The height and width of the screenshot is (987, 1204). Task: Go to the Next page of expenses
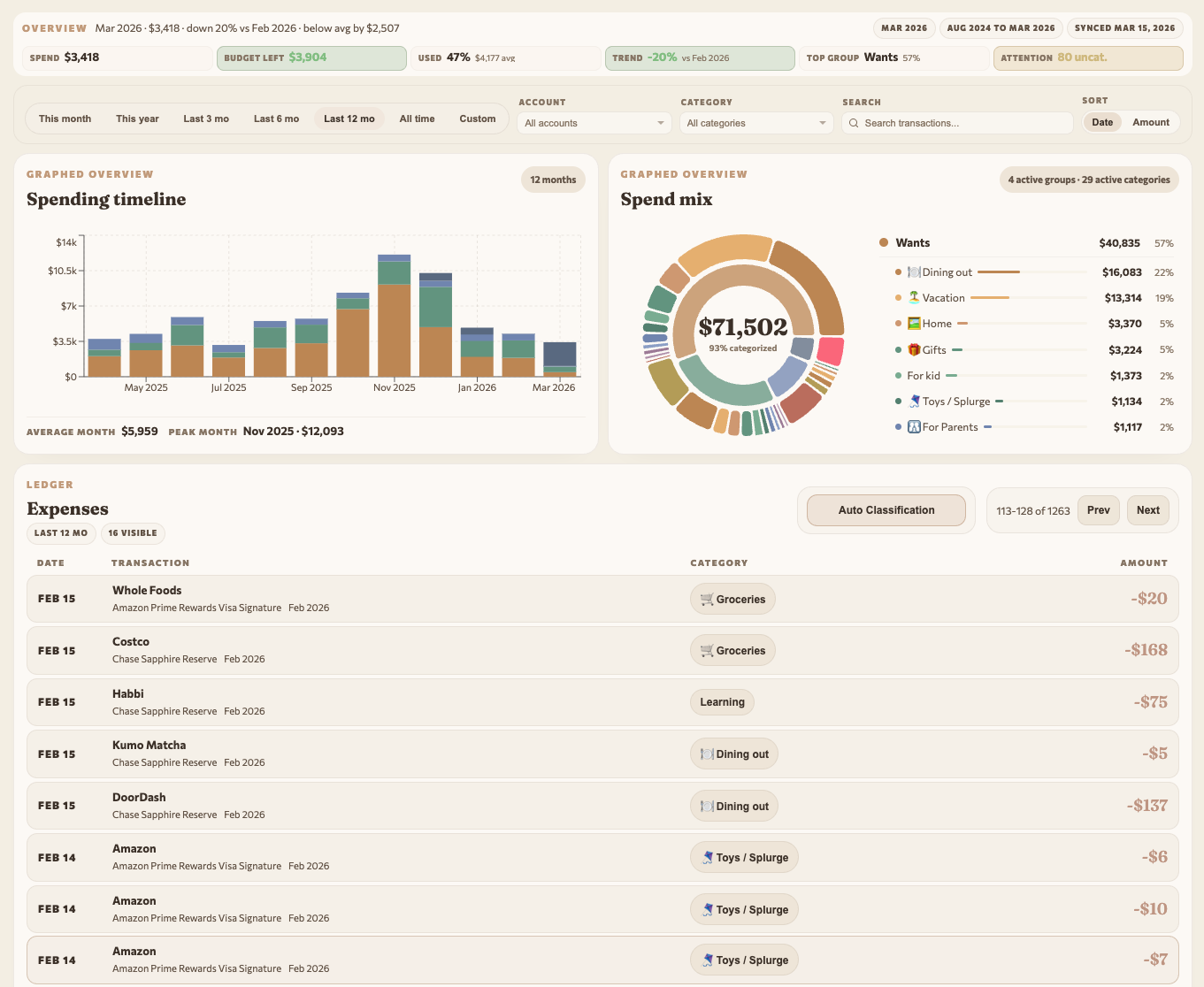1147,509
